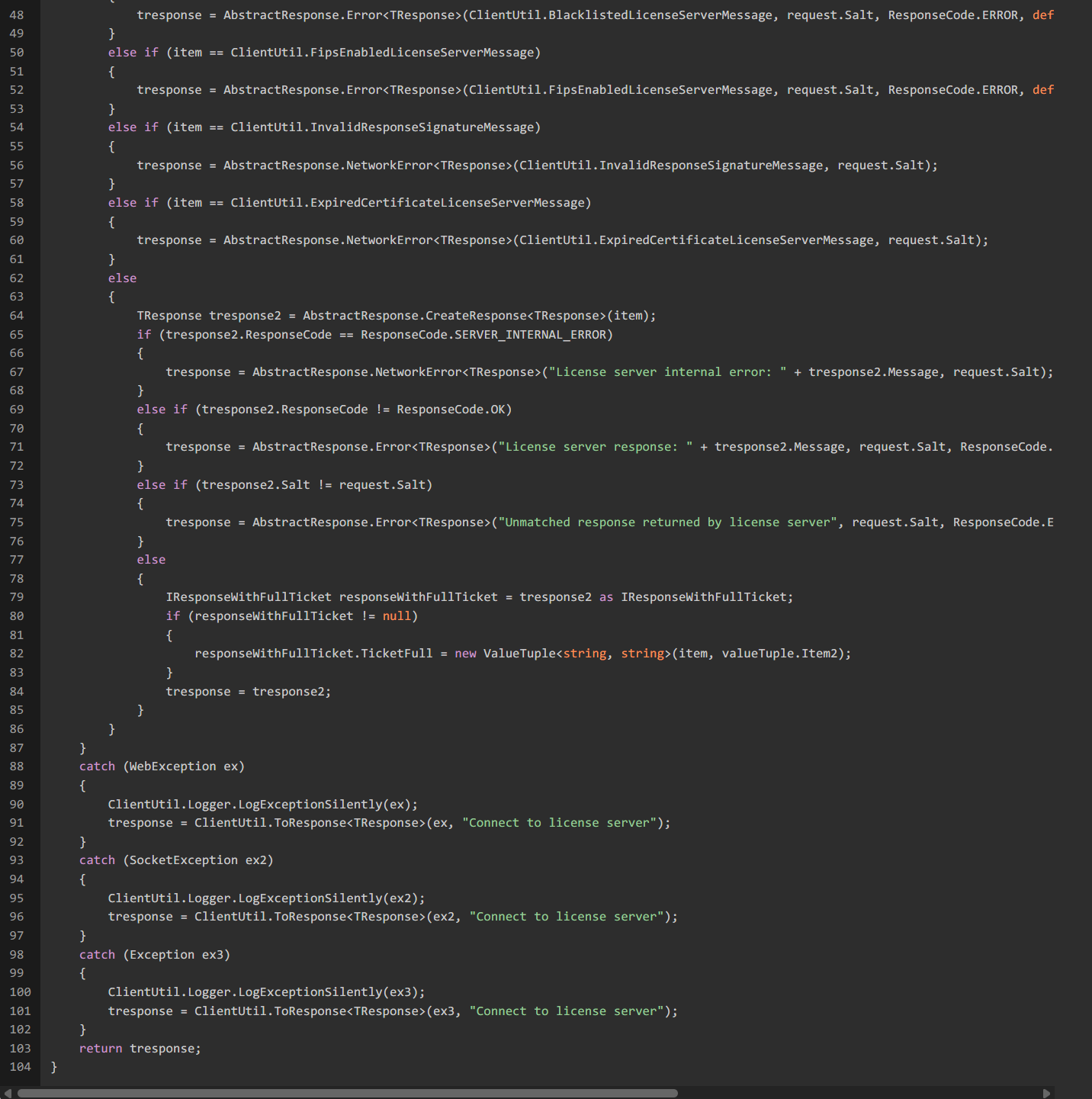Click the horizontal scrollbar left arrow
Viewport: 1092px width, 1099px height.
pos(7,1093)
